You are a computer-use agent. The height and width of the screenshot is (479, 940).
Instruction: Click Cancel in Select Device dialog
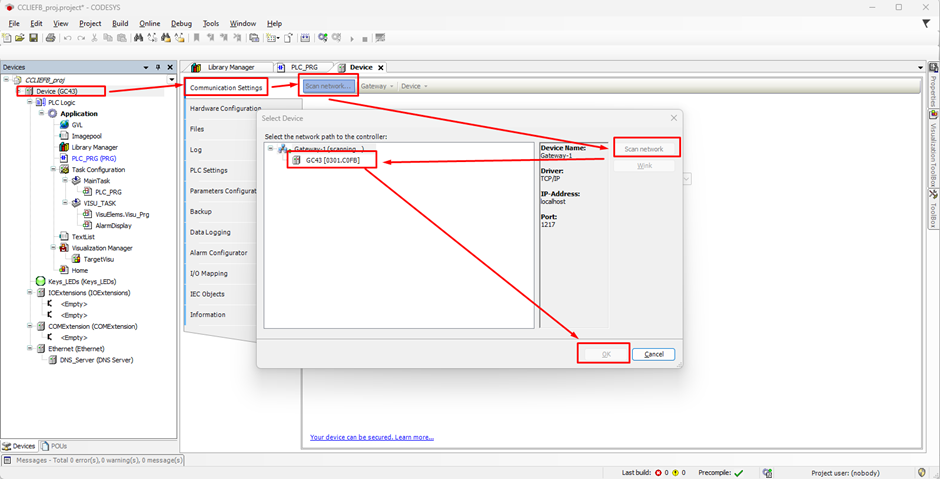[x=653, y=354]
